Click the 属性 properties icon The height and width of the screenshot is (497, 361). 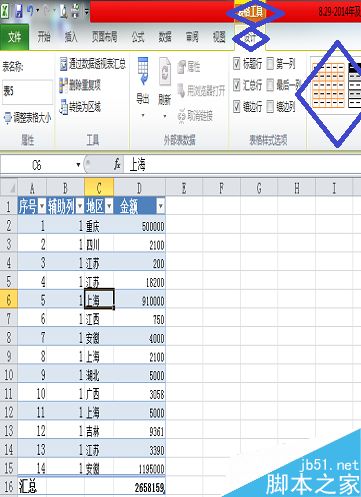coord(182,67)
